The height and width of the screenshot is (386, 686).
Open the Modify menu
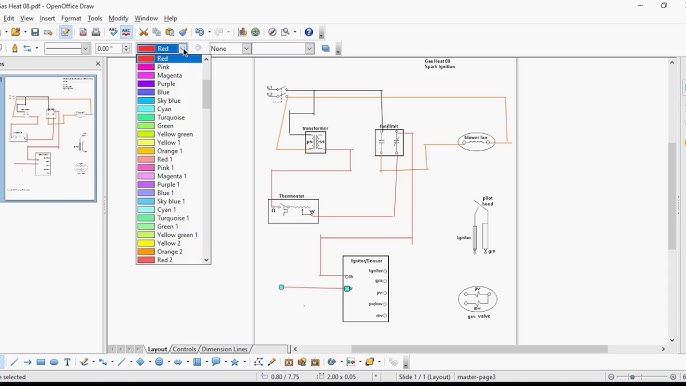coord(118,18)
